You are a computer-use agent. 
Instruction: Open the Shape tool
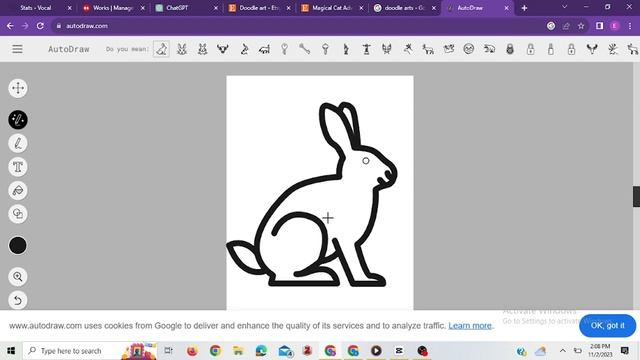(18, 214)
